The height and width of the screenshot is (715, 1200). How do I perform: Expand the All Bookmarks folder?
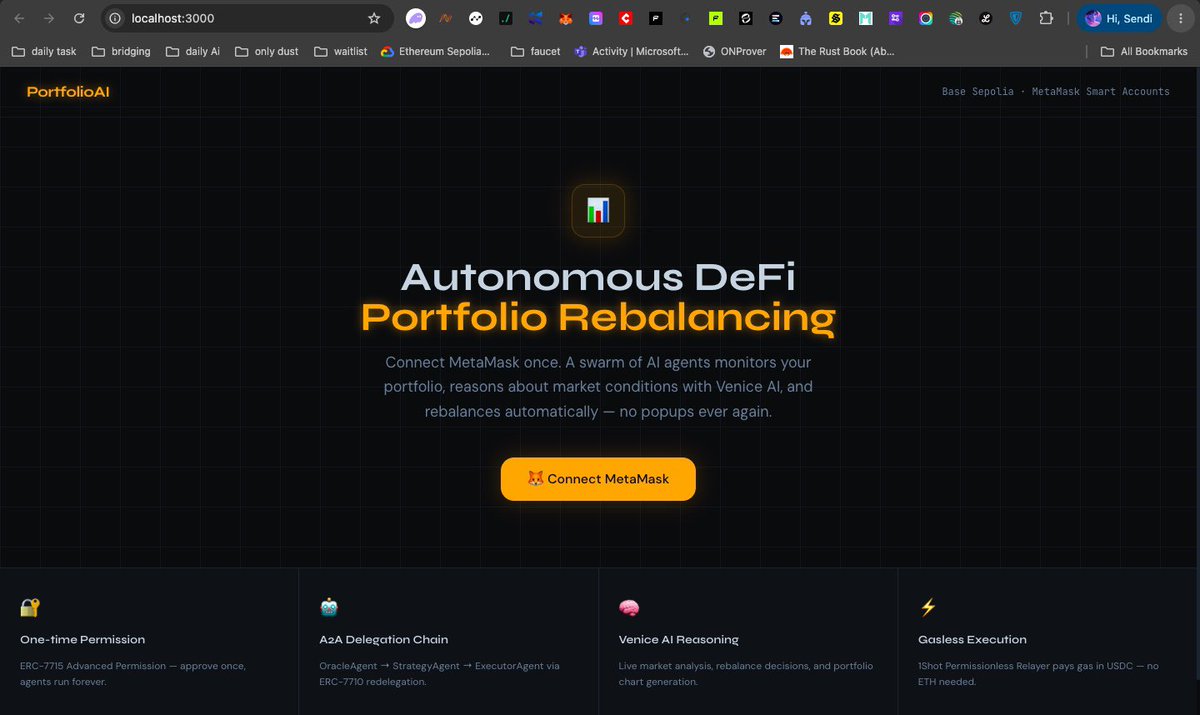click(x=1143, y=51)
